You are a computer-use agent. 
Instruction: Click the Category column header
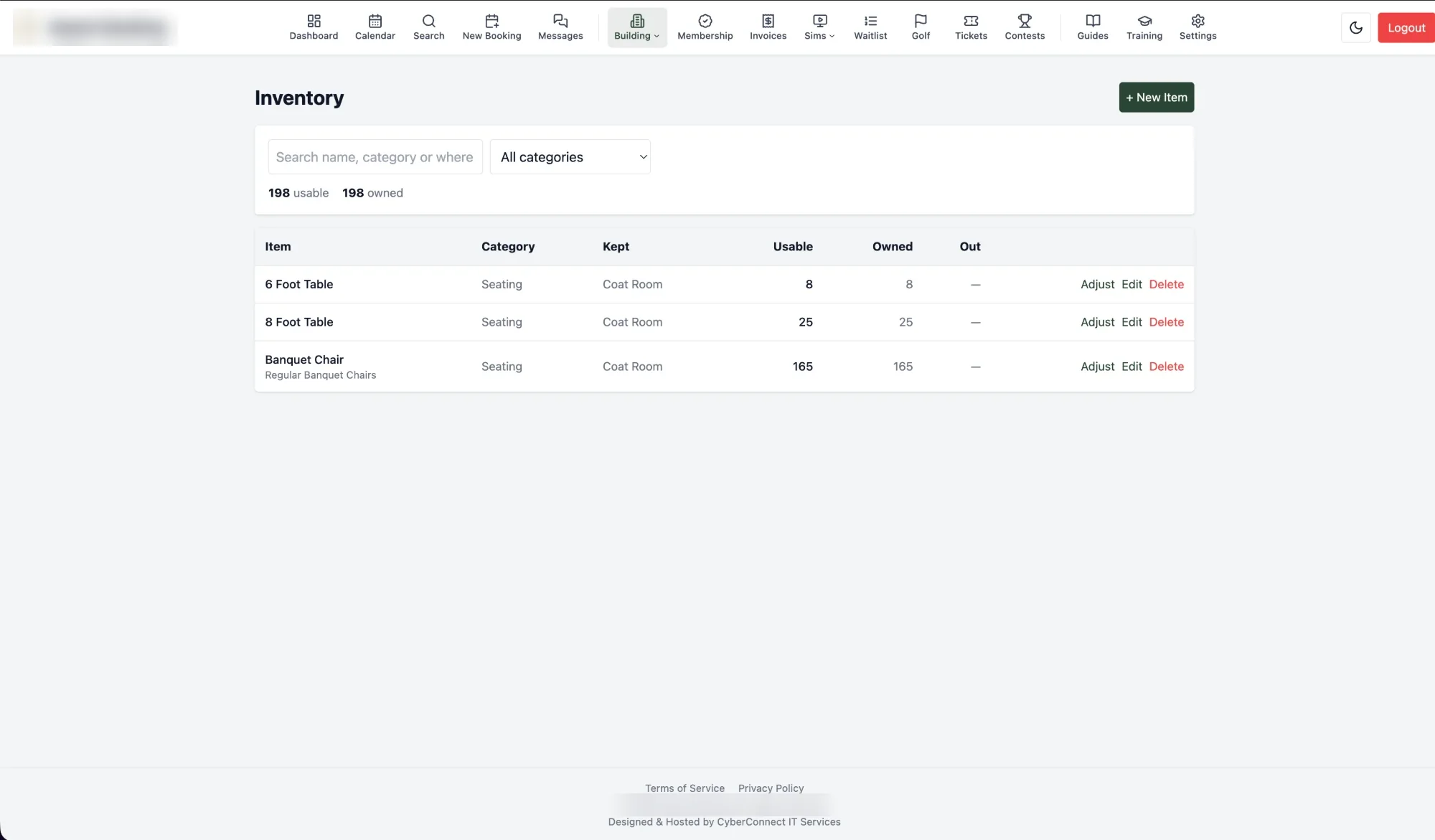tap(508, 246)
